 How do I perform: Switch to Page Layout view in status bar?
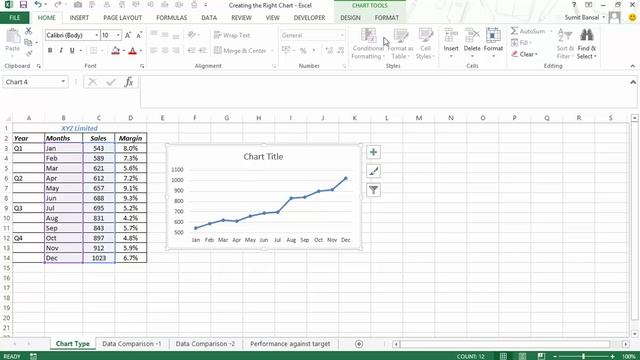tap(522, 356)
